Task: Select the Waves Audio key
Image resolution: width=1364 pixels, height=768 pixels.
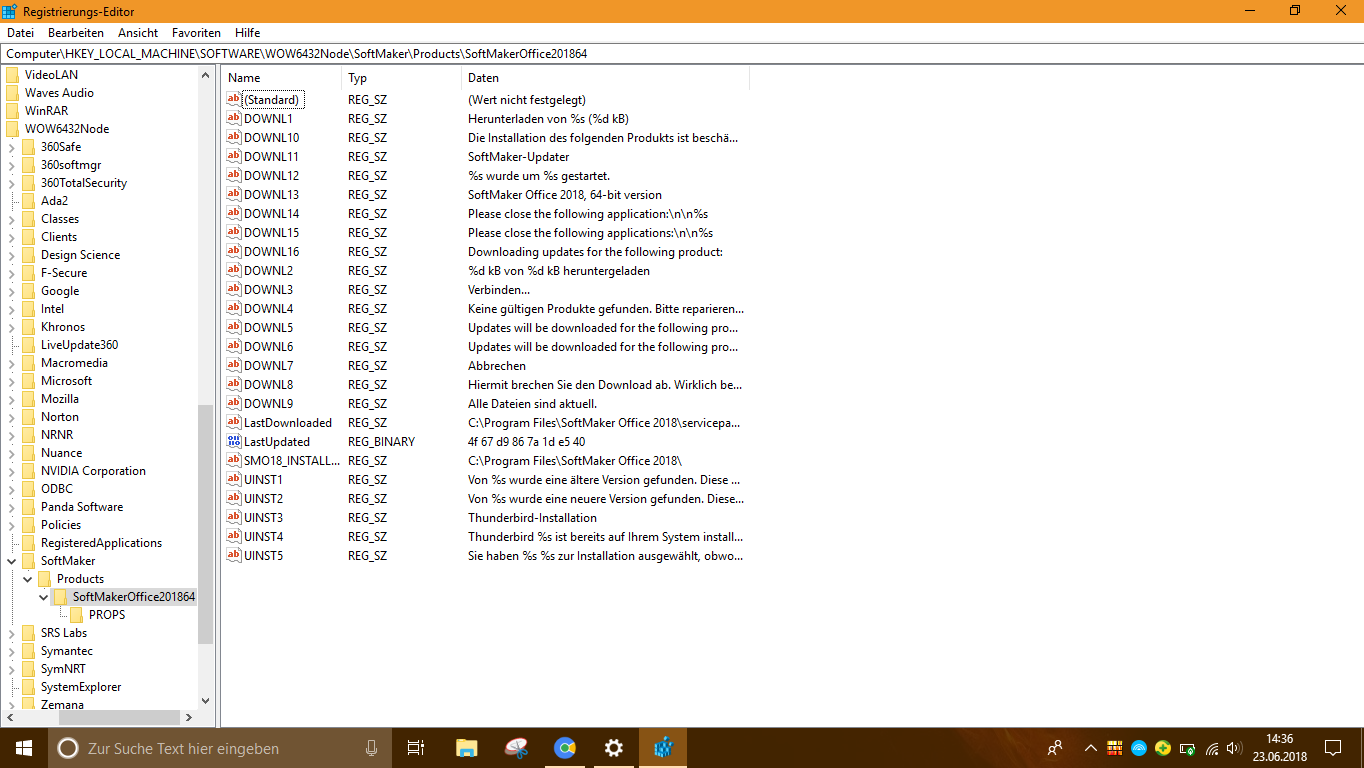Action: click(59, 93)
